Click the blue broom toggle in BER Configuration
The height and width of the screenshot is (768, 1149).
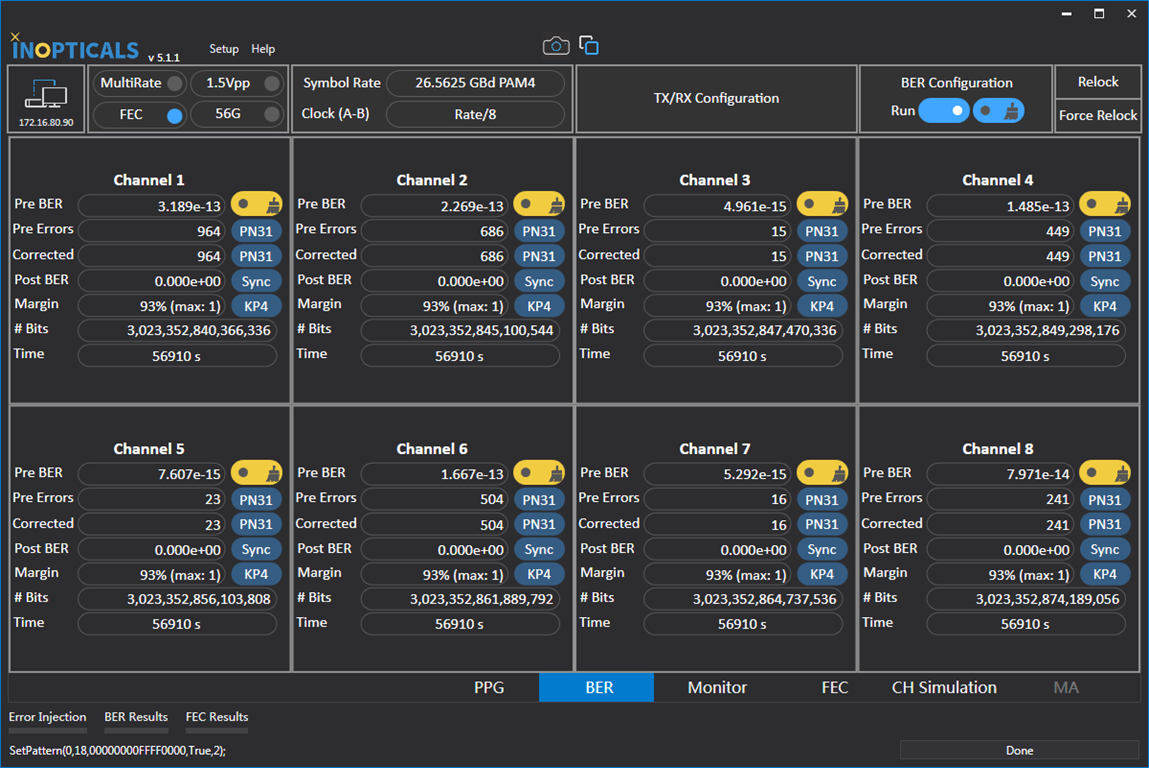tap(998, 111)
